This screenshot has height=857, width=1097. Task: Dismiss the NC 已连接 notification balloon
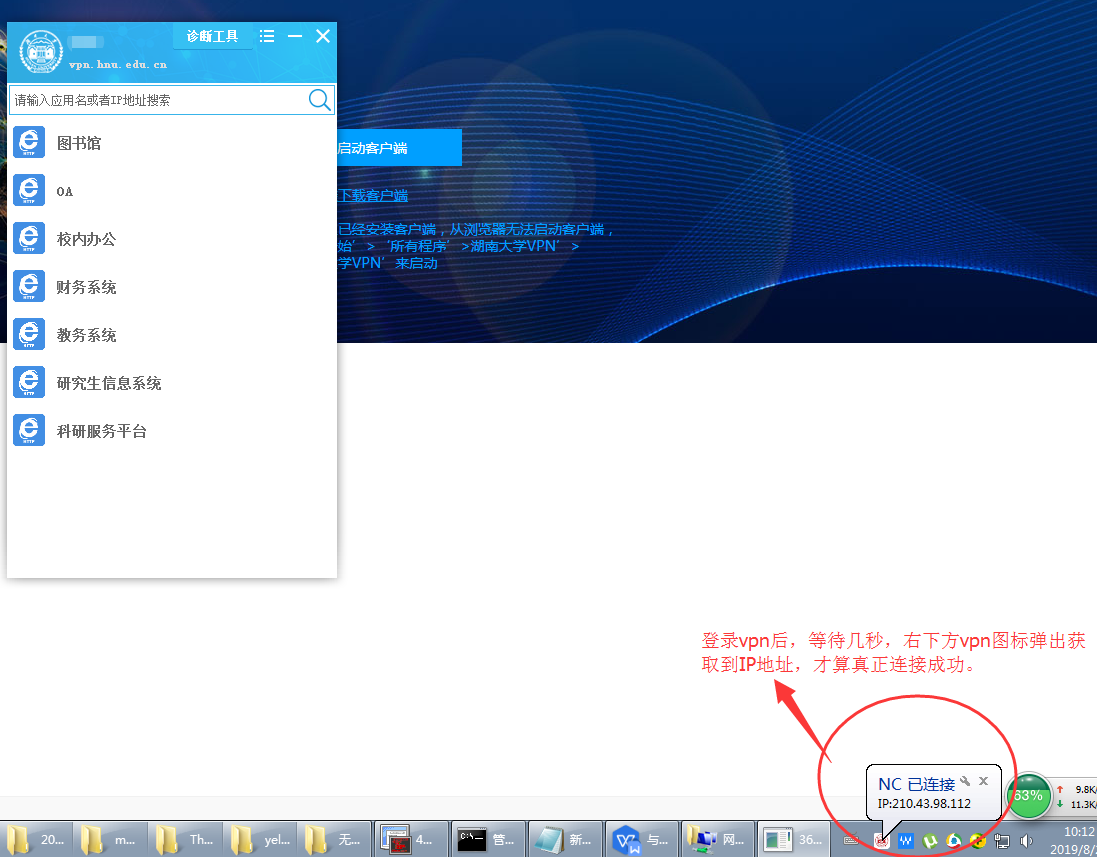click(983, 781)
